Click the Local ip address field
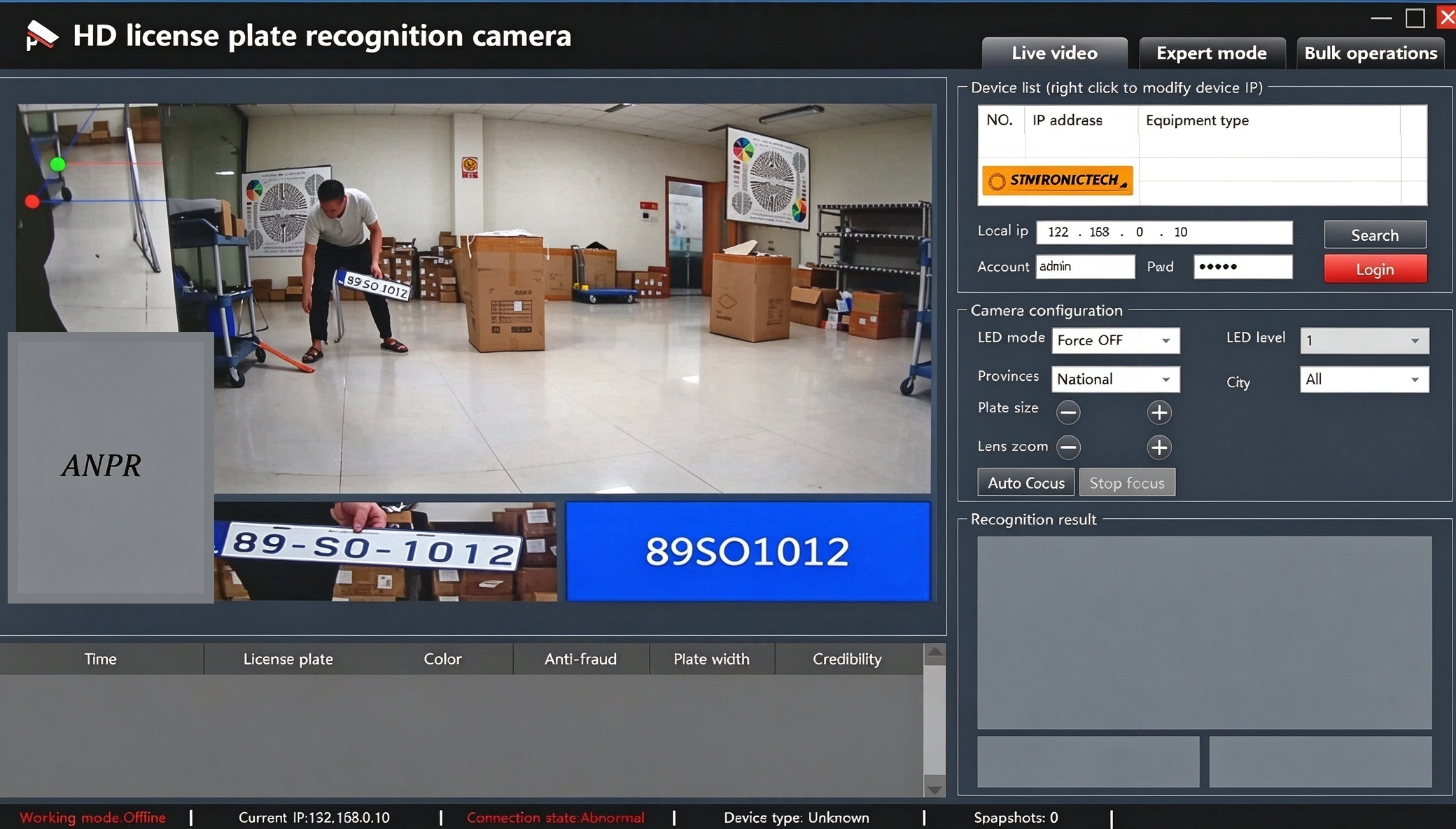 pos(1164,232)
